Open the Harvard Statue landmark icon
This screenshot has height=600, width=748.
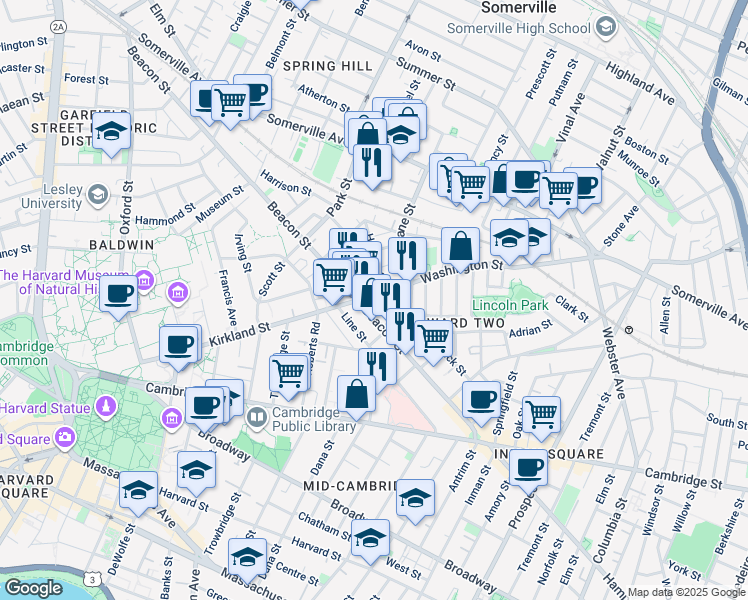click(105, 407)
